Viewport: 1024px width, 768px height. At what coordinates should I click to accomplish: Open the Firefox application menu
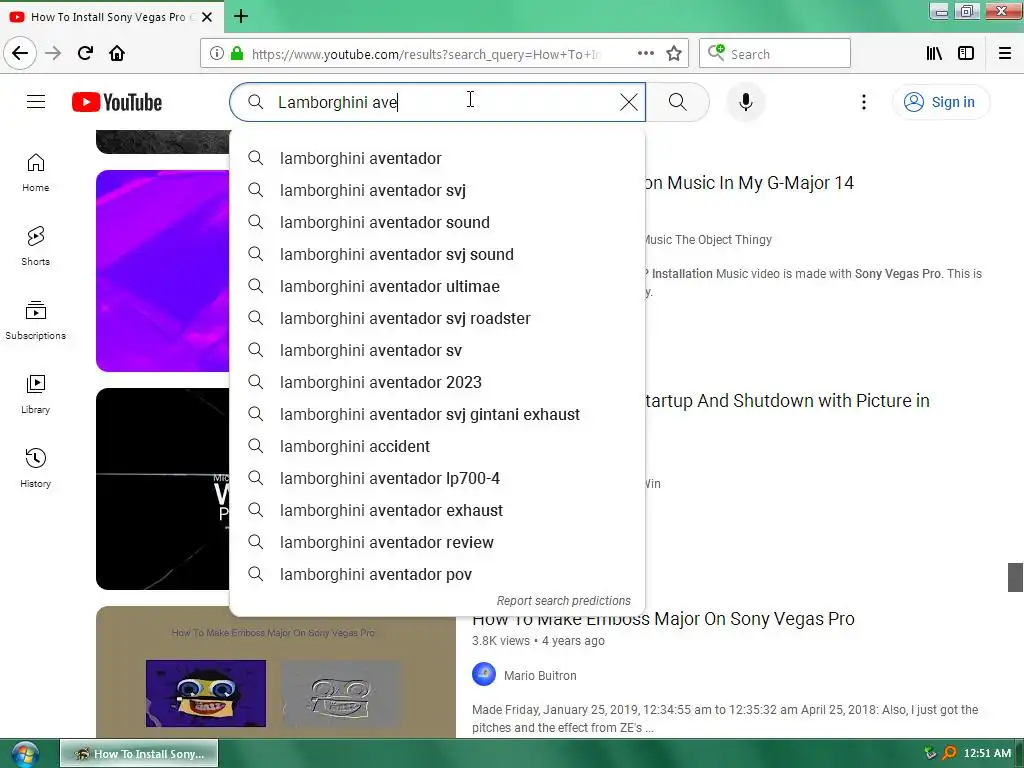[1005, 54]
